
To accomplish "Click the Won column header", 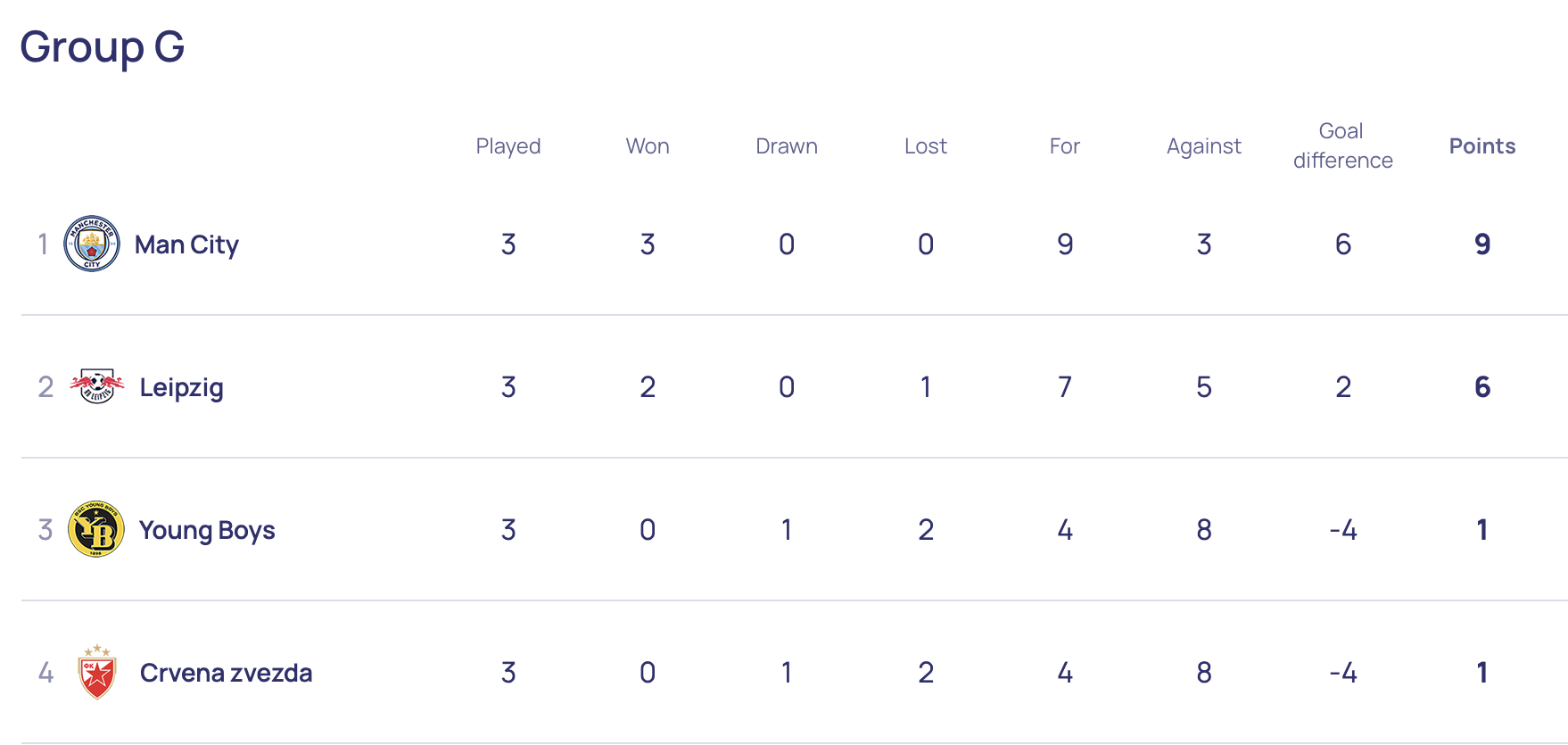I will tap(648, 146).
